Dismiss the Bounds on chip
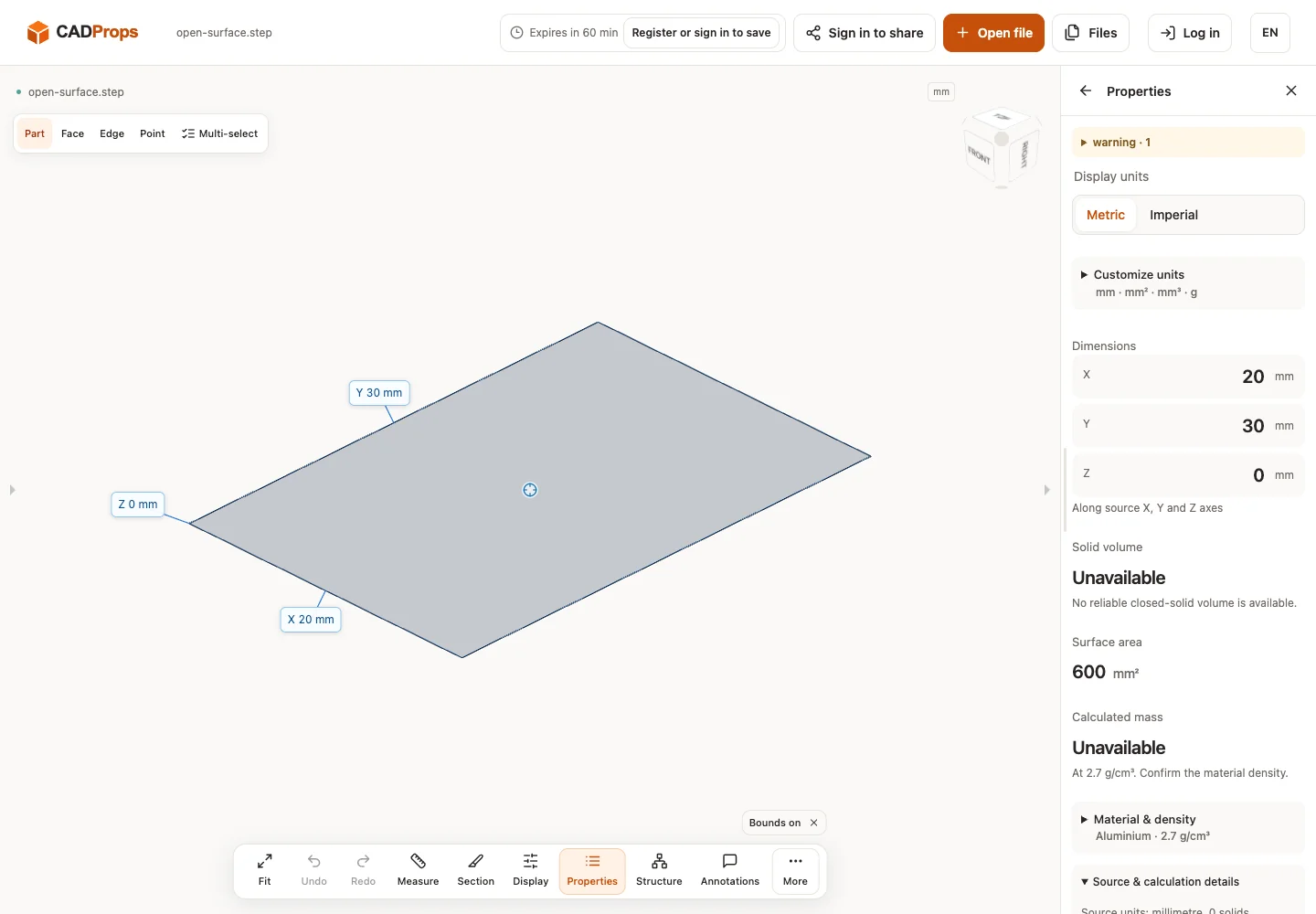This screenshot has height=914, width=1316. click(813, 823)
